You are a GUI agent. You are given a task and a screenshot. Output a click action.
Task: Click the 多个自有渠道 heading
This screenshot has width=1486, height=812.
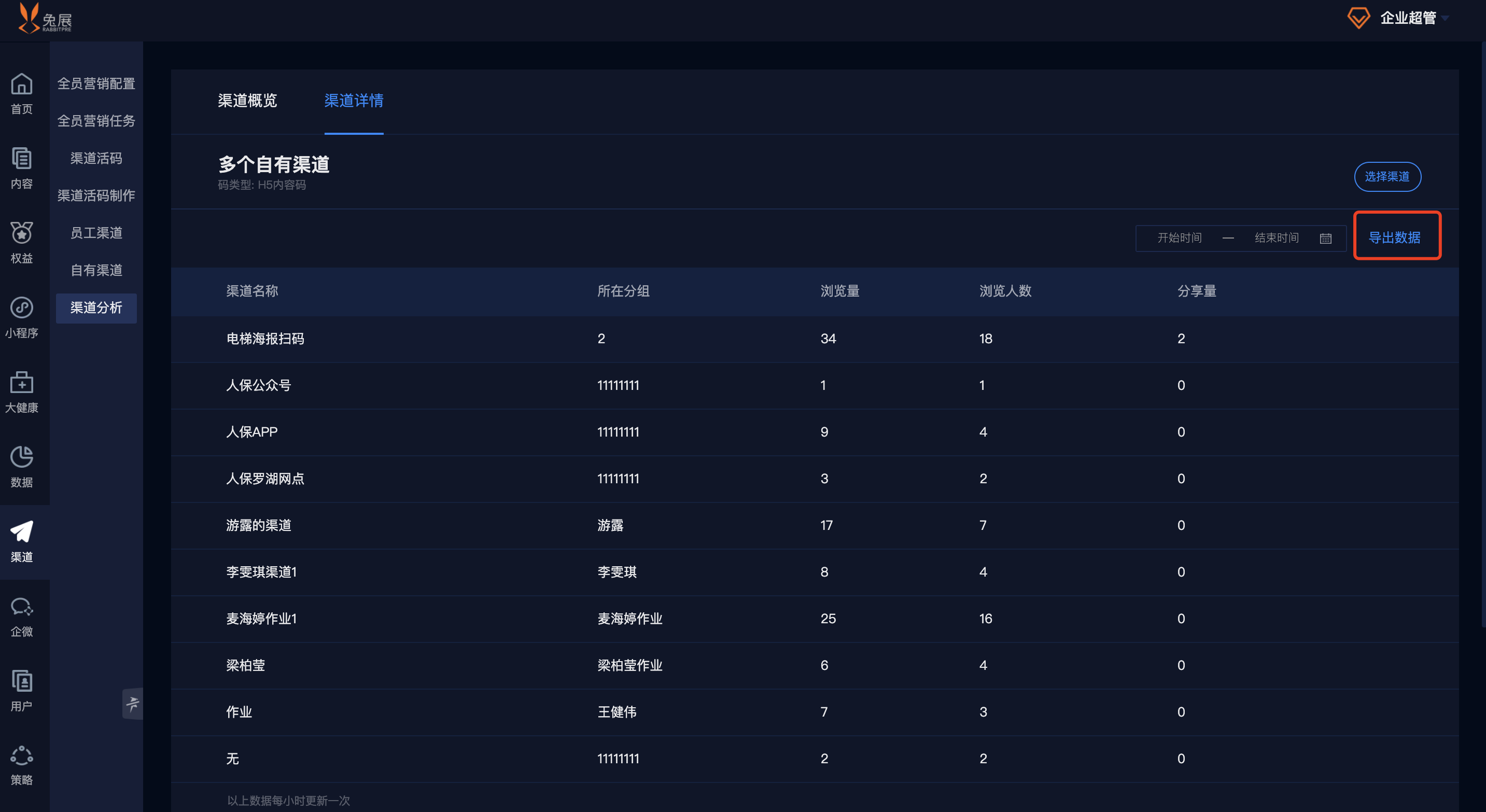273,164
